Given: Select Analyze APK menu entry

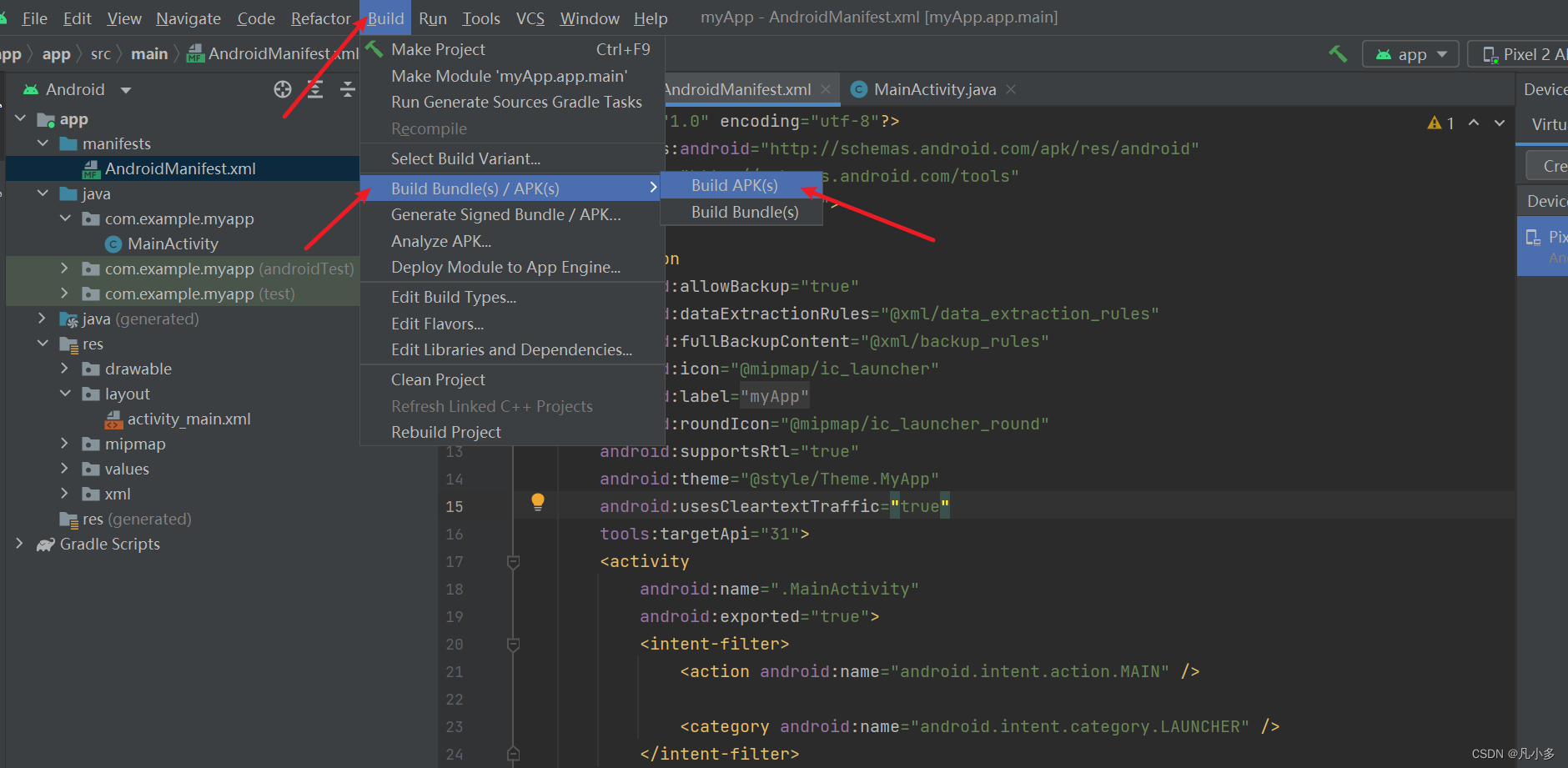Looking at the screenshot, I should pos(511,241).
